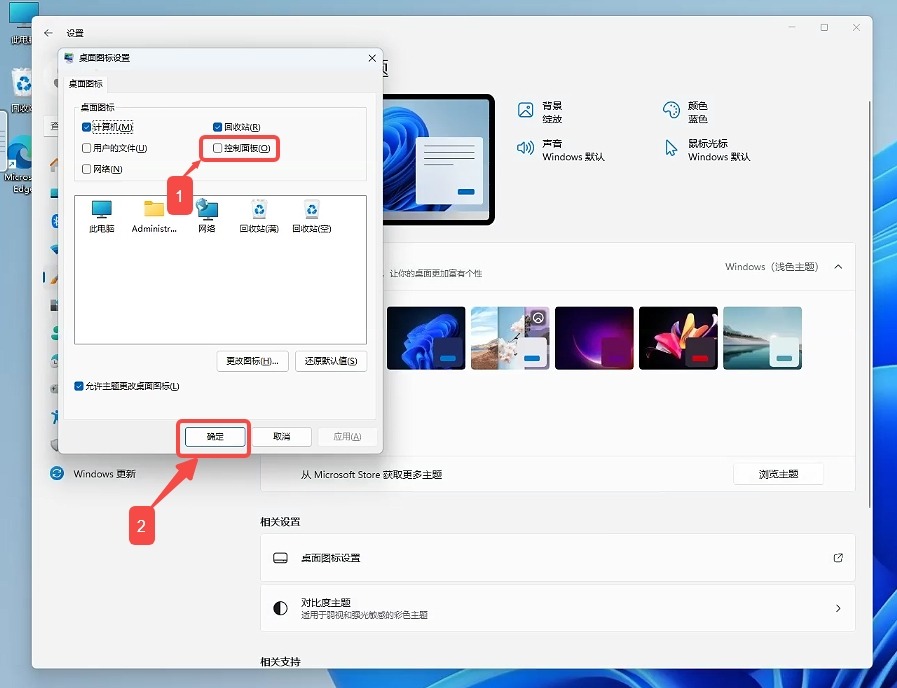Select the 此电脑 computer icon in list
Viewport: 897px width, 688px height.
[102, 209]
